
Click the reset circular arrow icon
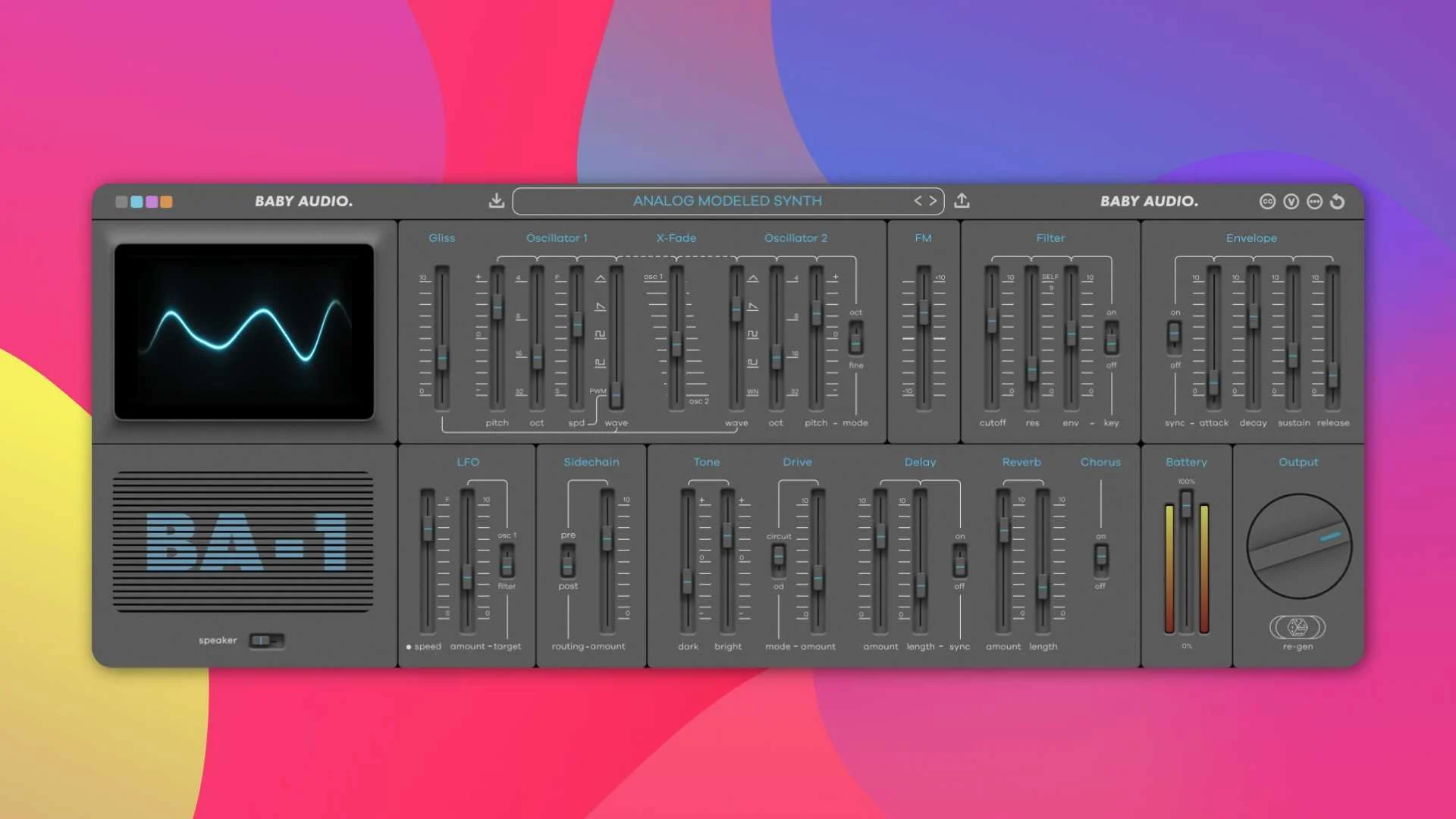point(1338,202)
